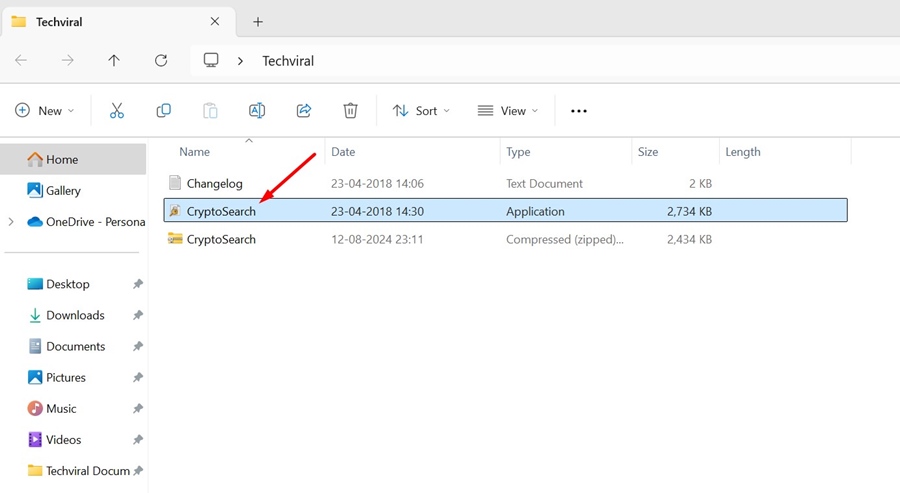Screen dimensions: 900x493
Task: Open the Videos quick access folder
Action: 55,439
